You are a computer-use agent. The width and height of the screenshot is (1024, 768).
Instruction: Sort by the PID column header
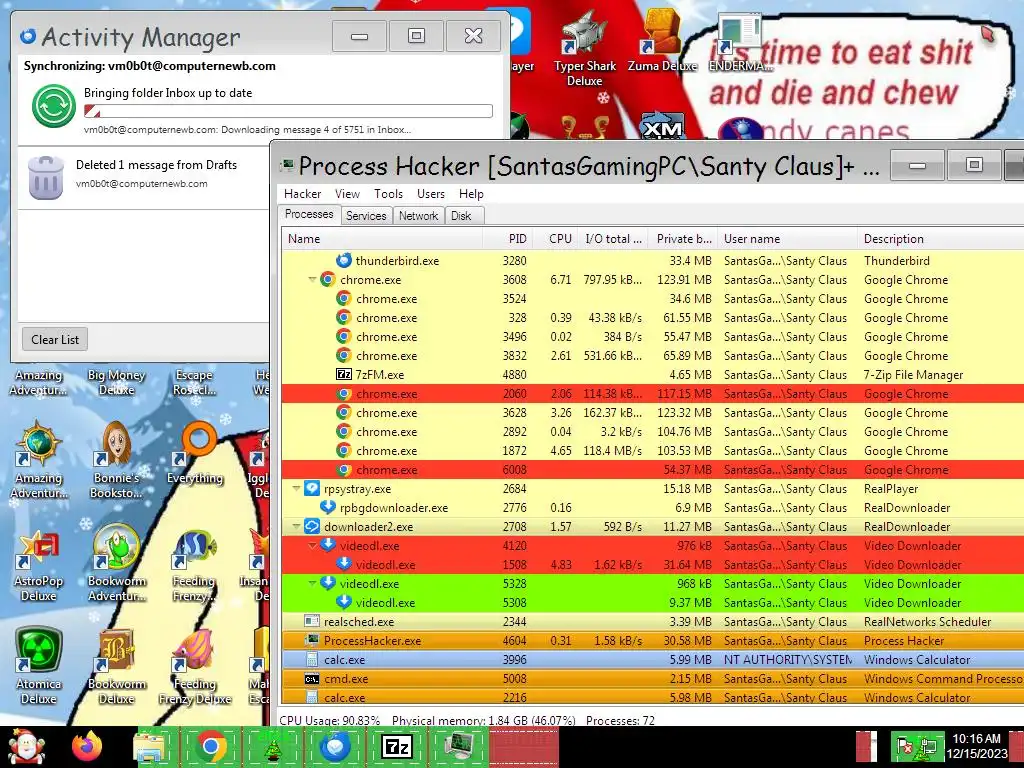click(x=508, y=239)
